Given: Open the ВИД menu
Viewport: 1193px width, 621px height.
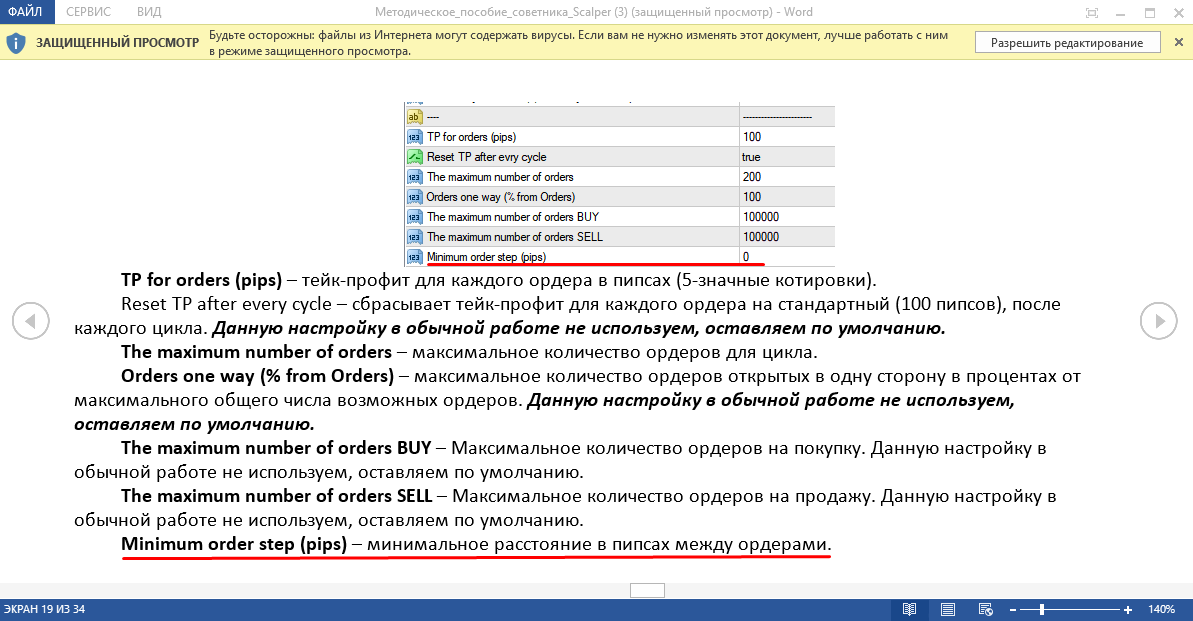Looking at the screenshot, I should (x=149, y=11).
